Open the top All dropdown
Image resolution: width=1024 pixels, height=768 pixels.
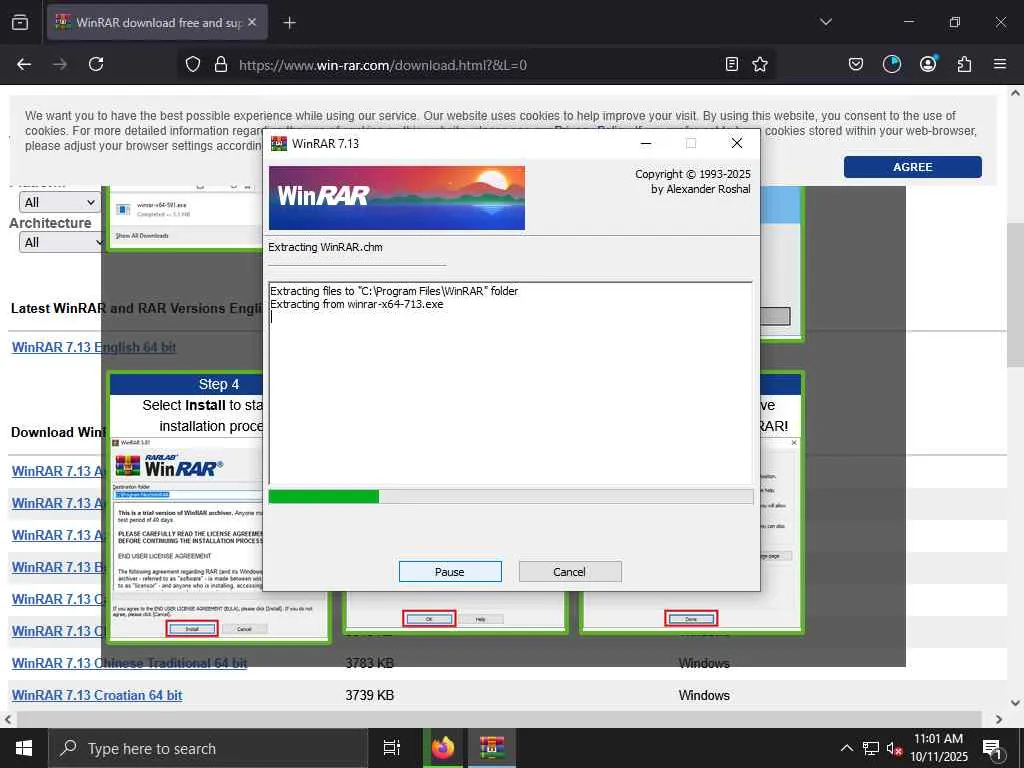pos(59,202)
